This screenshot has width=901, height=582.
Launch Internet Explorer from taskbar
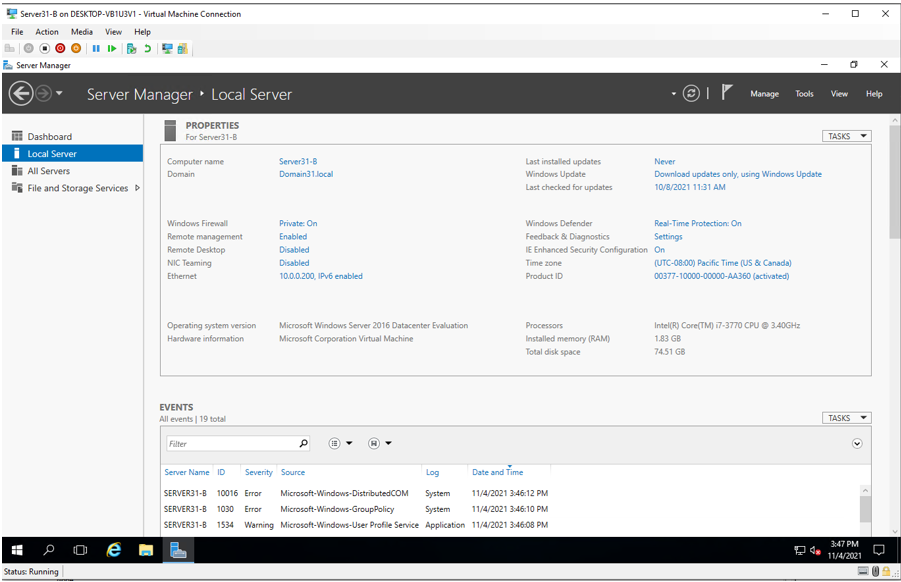114,550
